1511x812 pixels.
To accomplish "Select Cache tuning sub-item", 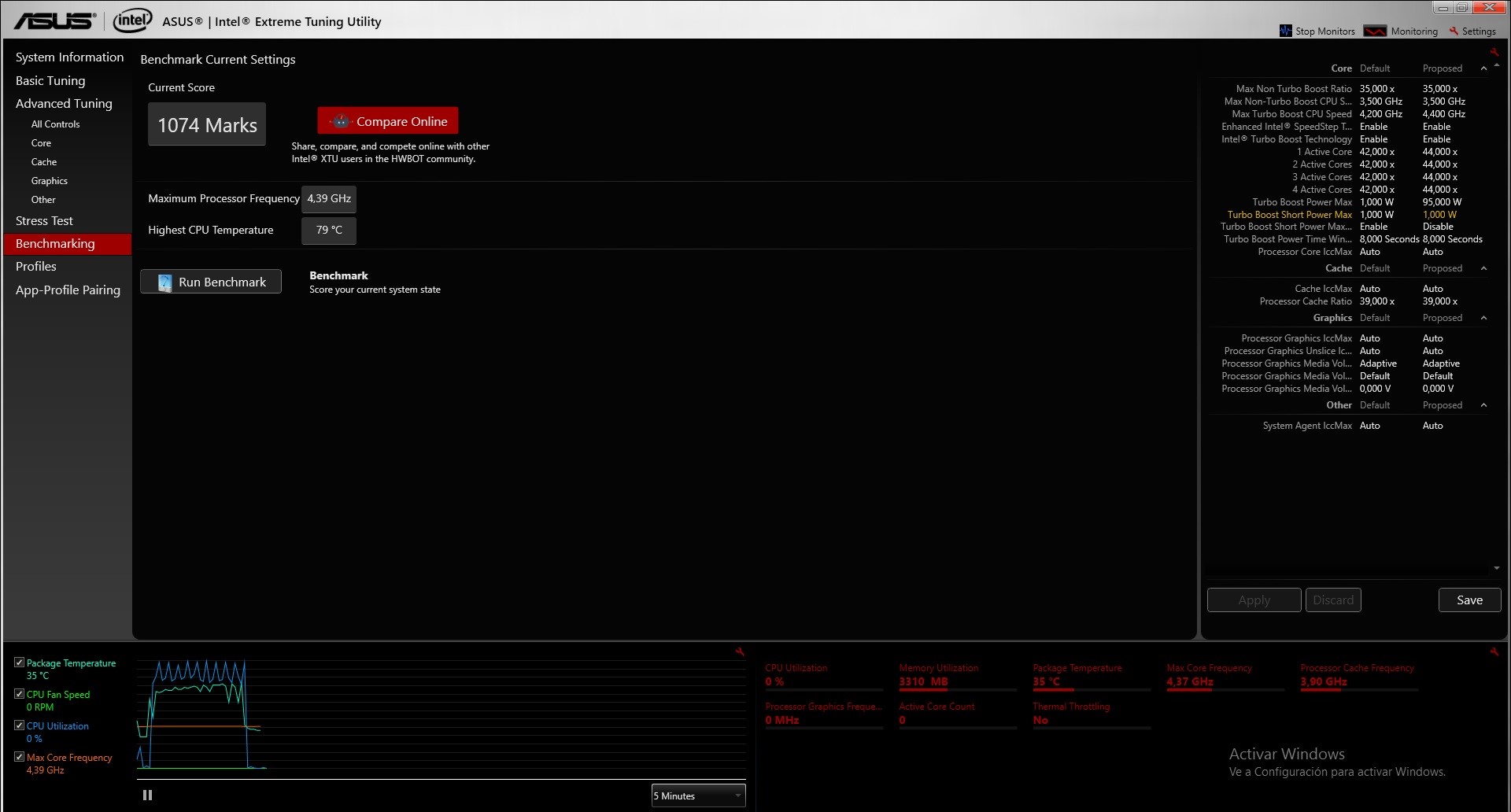I will click(x=44, y=162).
